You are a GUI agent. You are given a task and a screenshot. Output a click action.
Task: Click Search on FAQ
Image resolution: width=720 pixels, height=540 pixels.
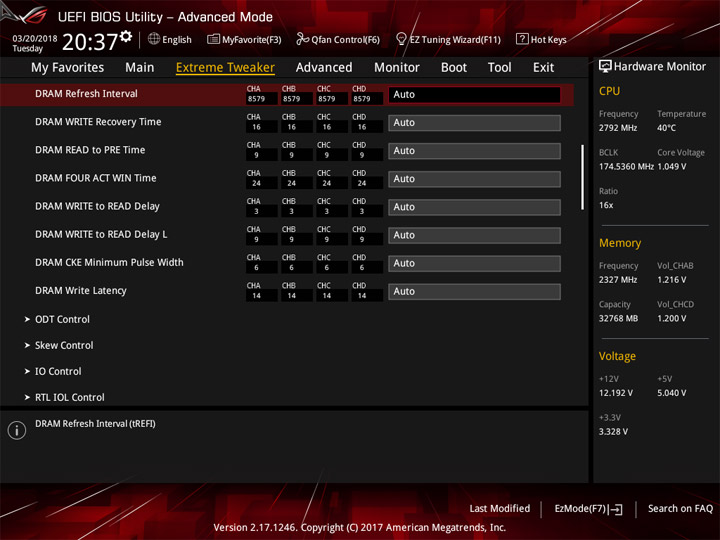click(680, 508)
